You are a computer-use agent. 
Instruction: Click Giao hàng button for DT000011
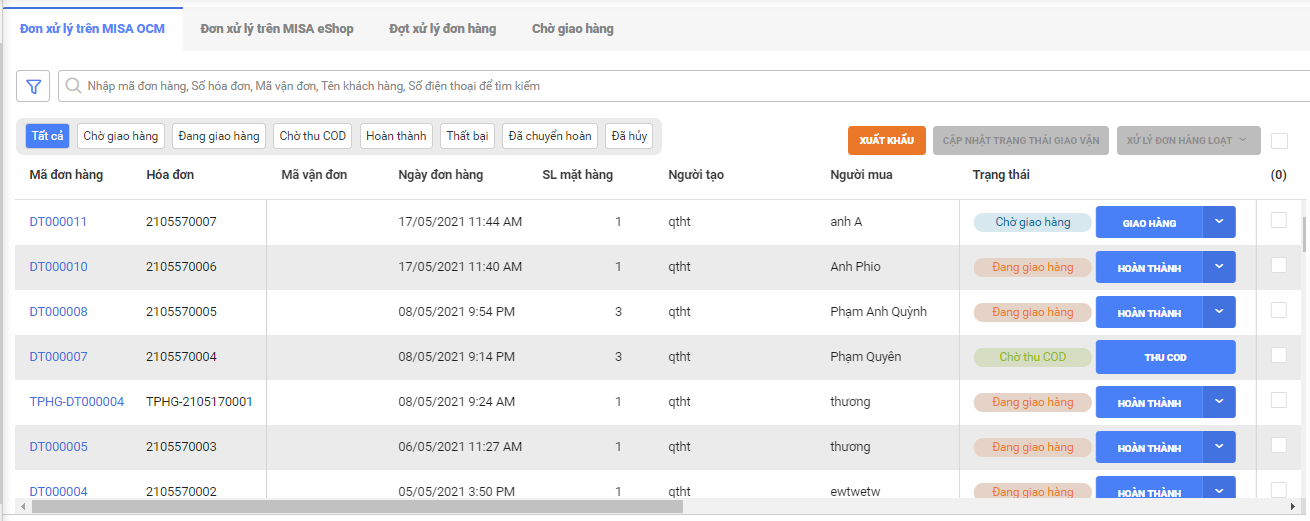pos(1149,222)
